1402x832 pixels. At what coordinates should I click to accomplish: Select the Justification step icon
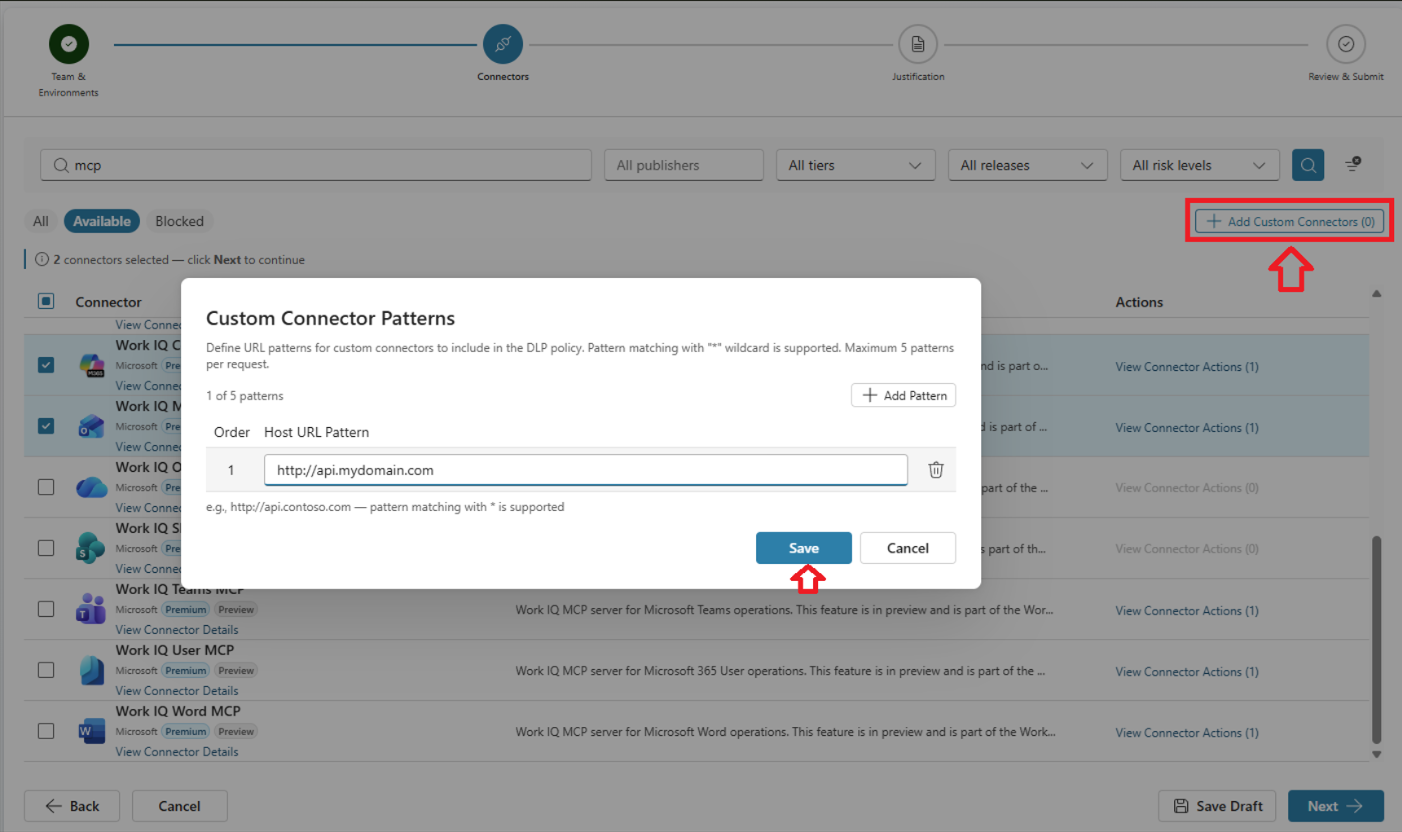point(918,44)
